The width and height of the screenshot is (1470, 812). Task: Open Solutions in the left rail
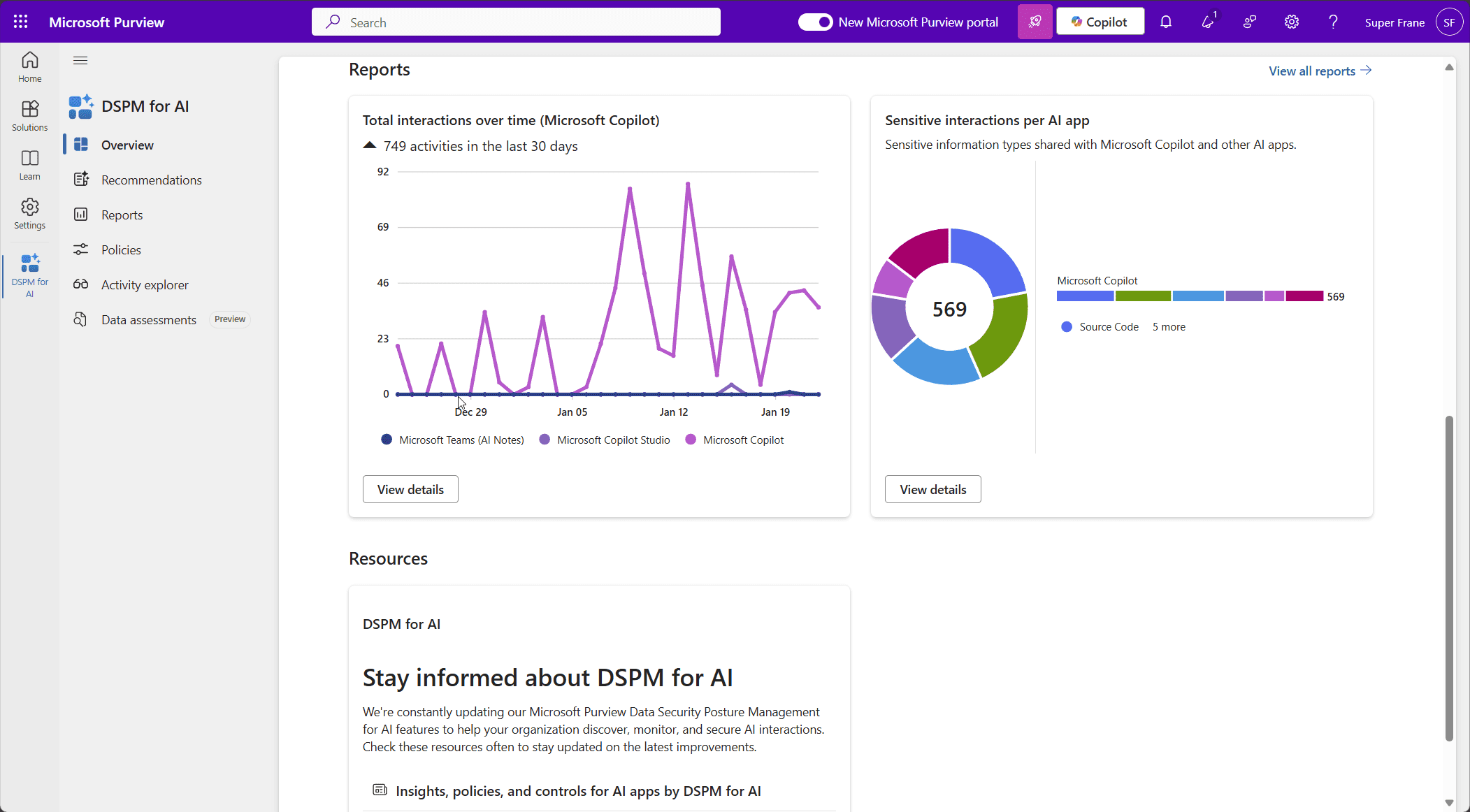pos(29,115)
